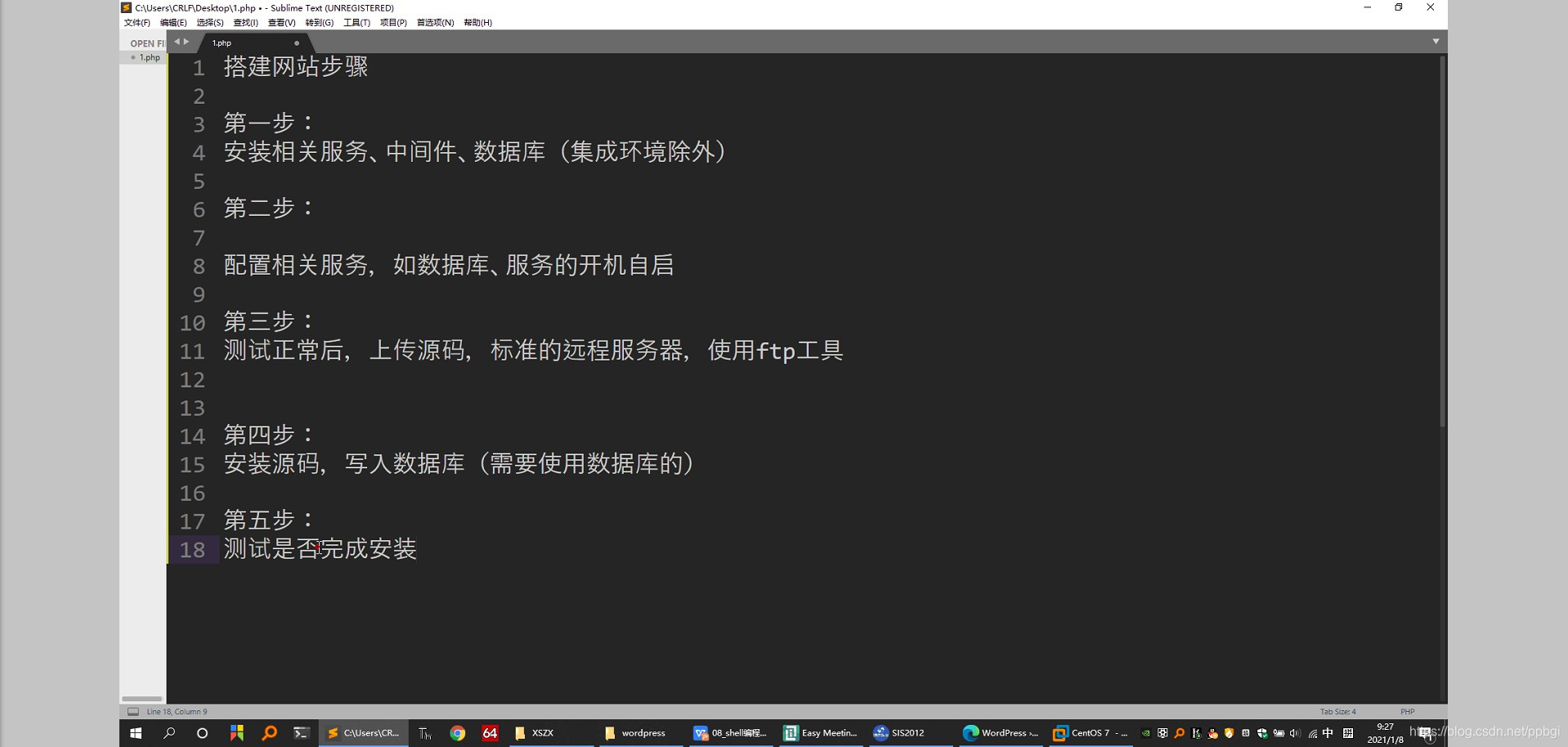Click line 11 测试正常后 text
Viewport: 1568px width, 747px height.
(533, 351)
